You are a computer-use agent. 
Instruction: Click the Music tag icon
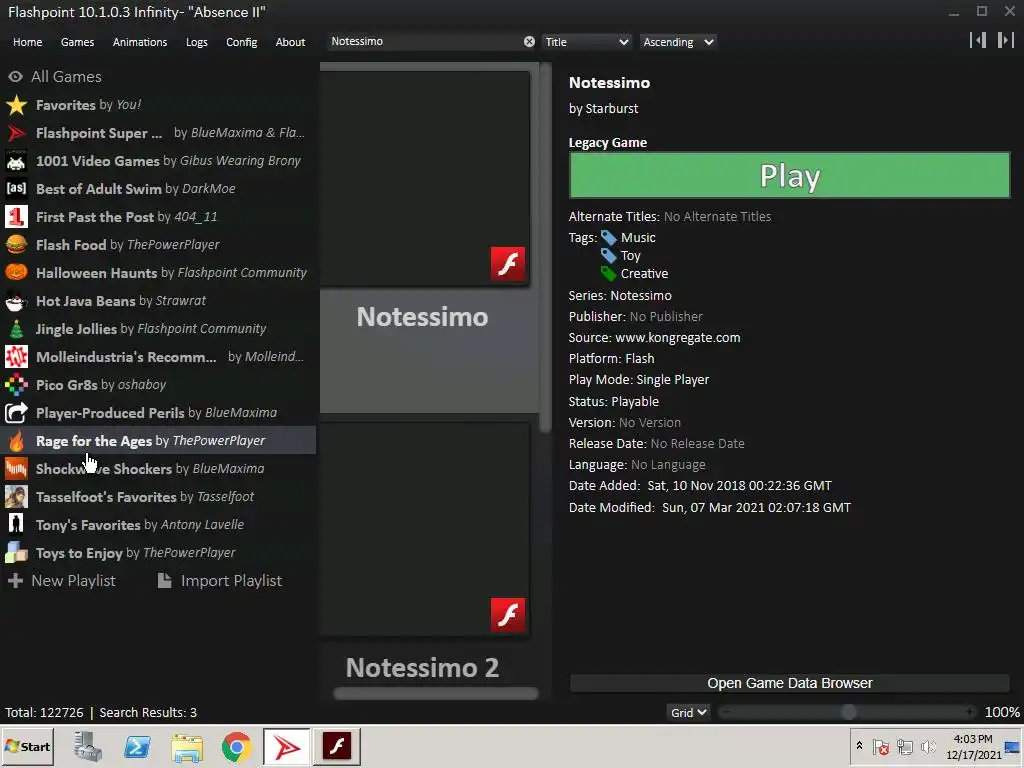pyautogui.click(x=609, y=238)
